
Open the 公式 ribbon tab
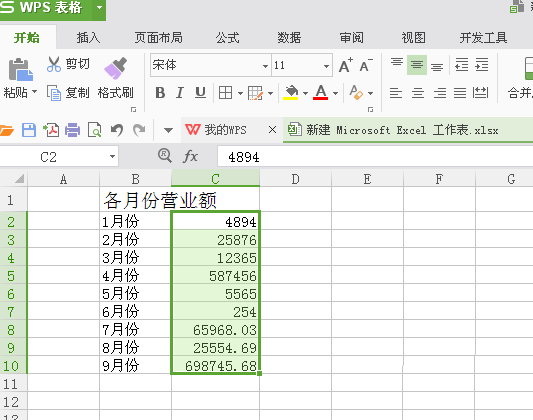pos(227,37)
